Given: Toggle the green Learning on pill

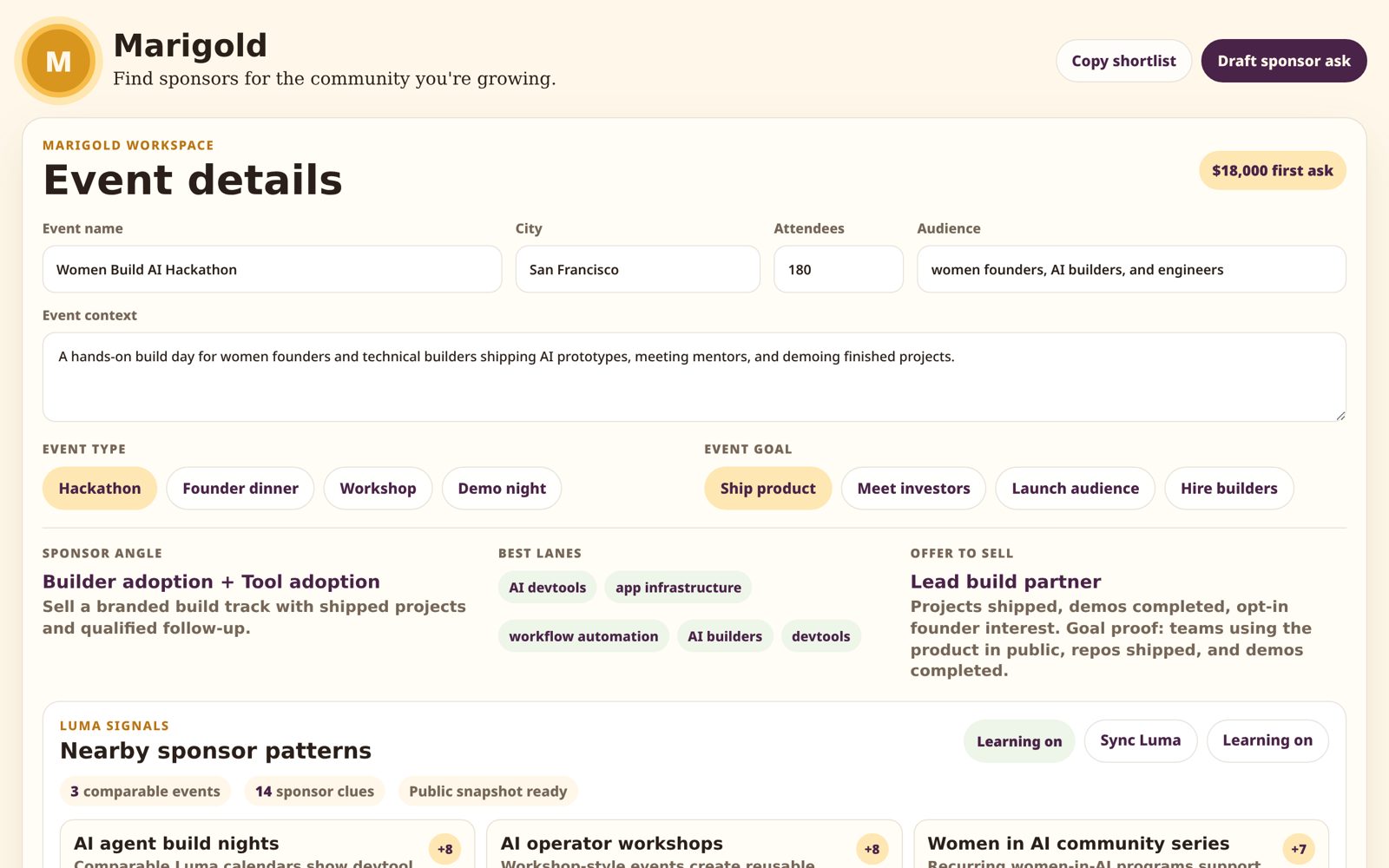Looking at the screenshot, I should coord(1019,741).
